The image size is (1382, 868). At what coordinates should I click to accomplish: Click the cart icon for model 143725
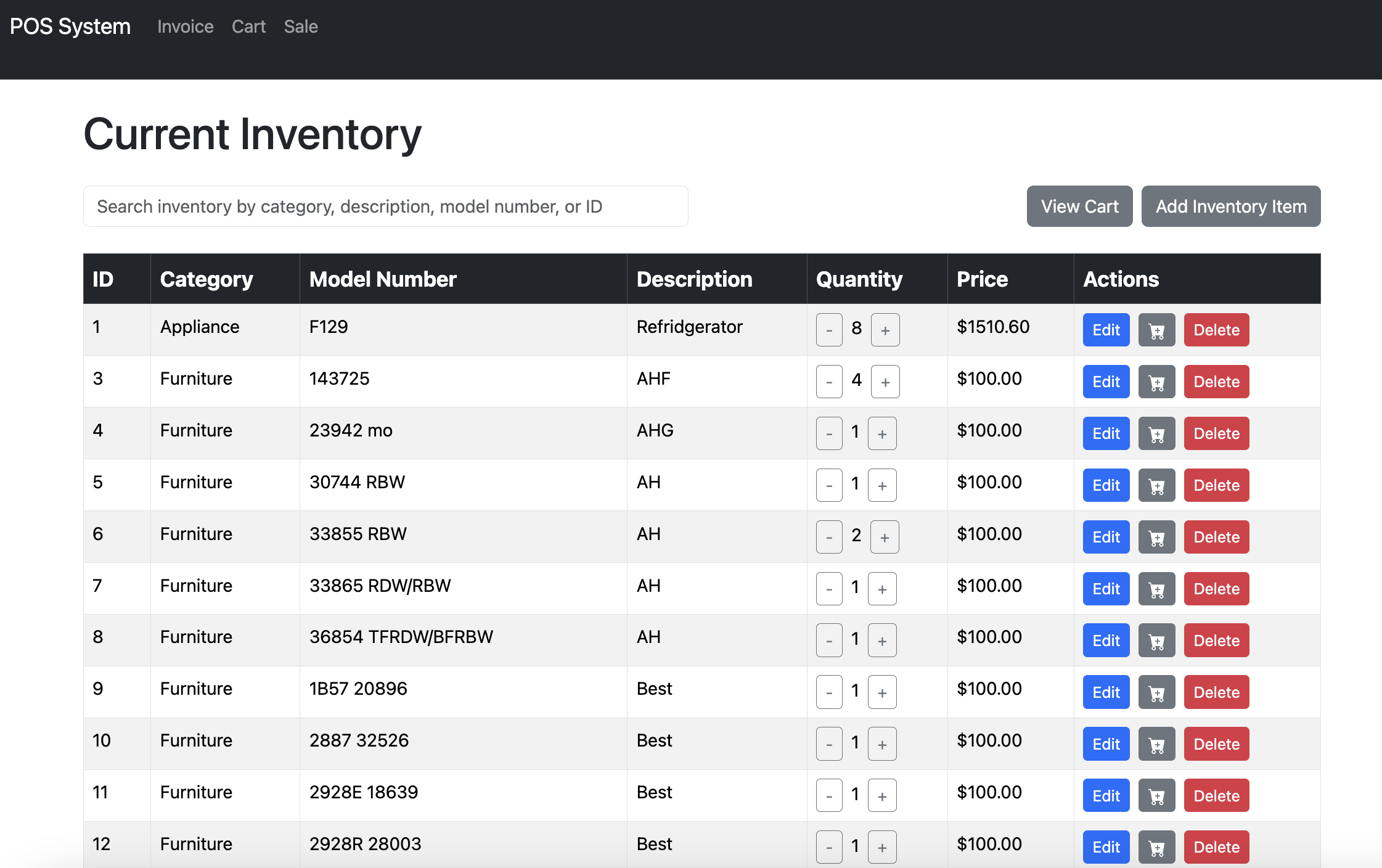(1156, 382)
